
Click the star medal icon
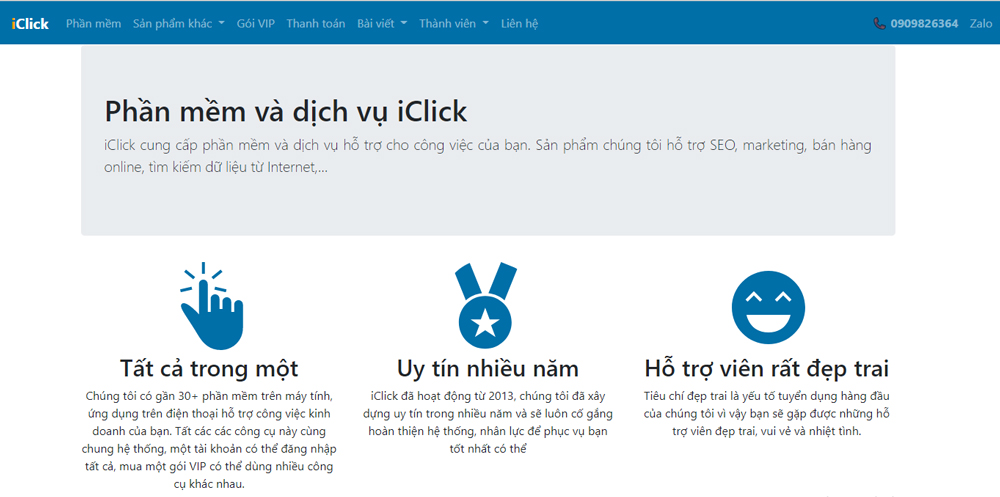tap(485, 305)
